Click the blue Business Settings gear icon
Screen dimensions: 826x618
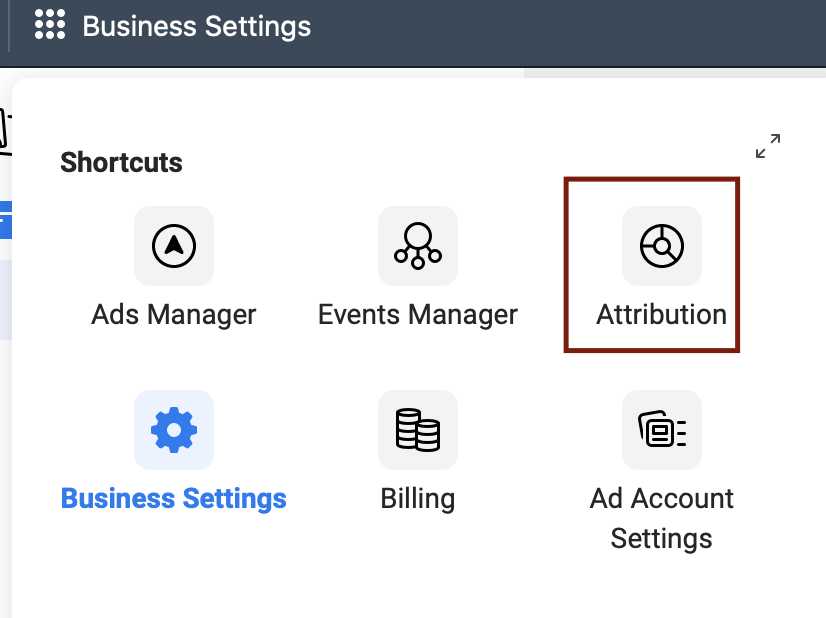174,429
